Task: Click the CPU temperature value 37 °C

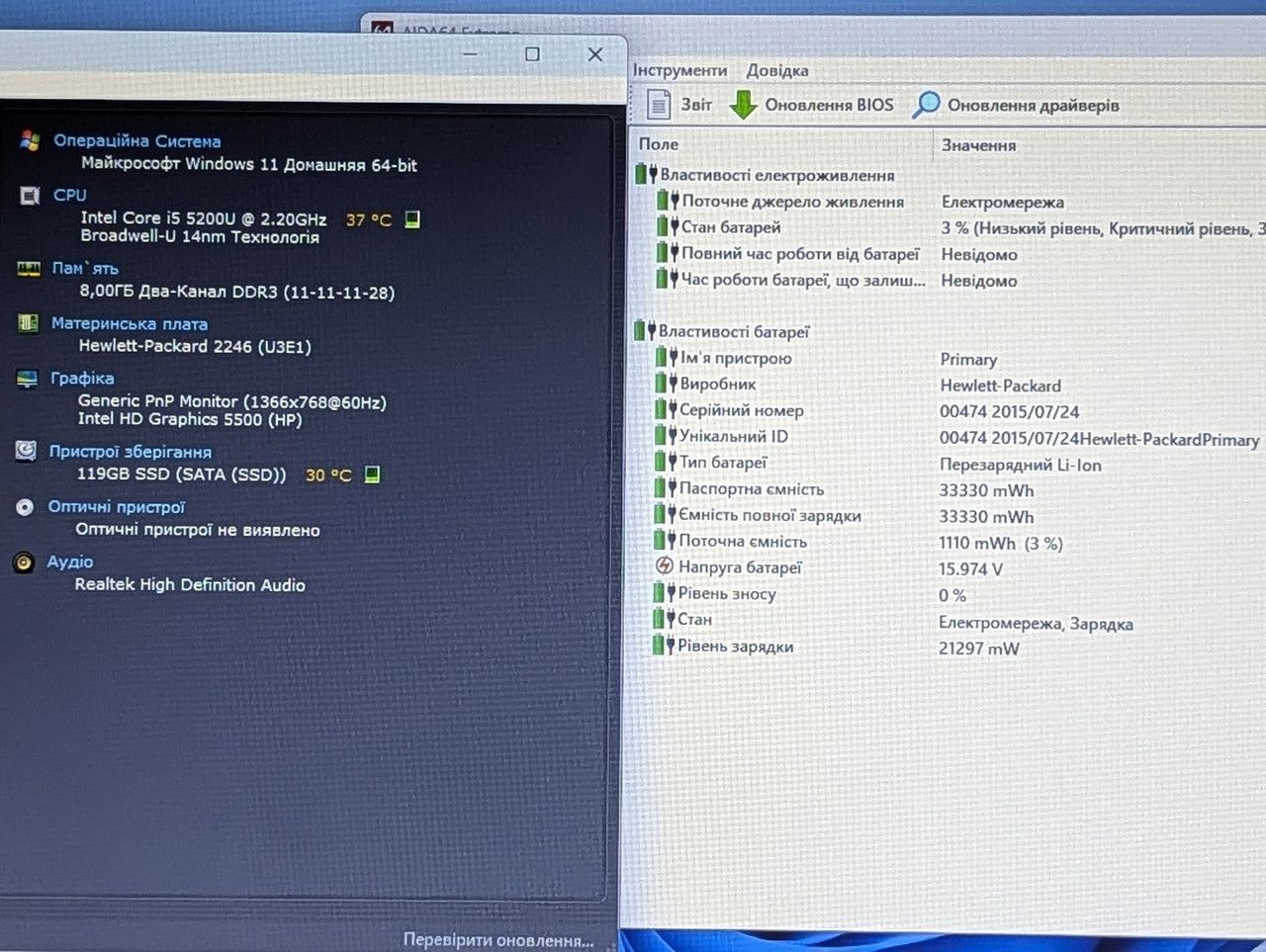Action: click(368, 219)
